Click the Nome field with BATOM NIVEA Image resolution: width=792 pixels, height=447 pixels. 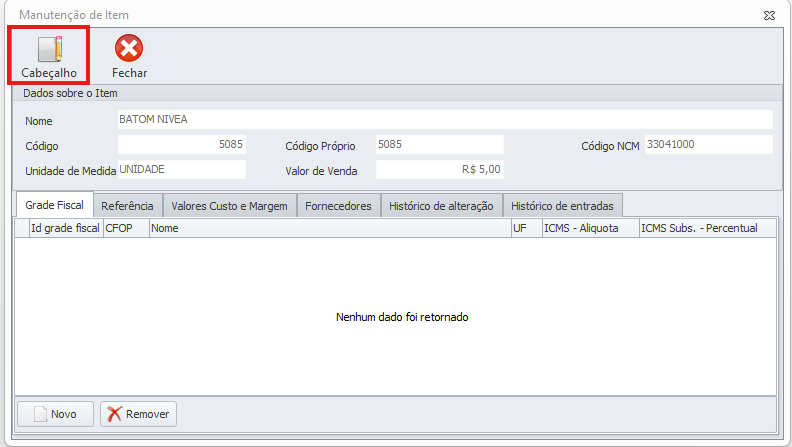(444, 120)
